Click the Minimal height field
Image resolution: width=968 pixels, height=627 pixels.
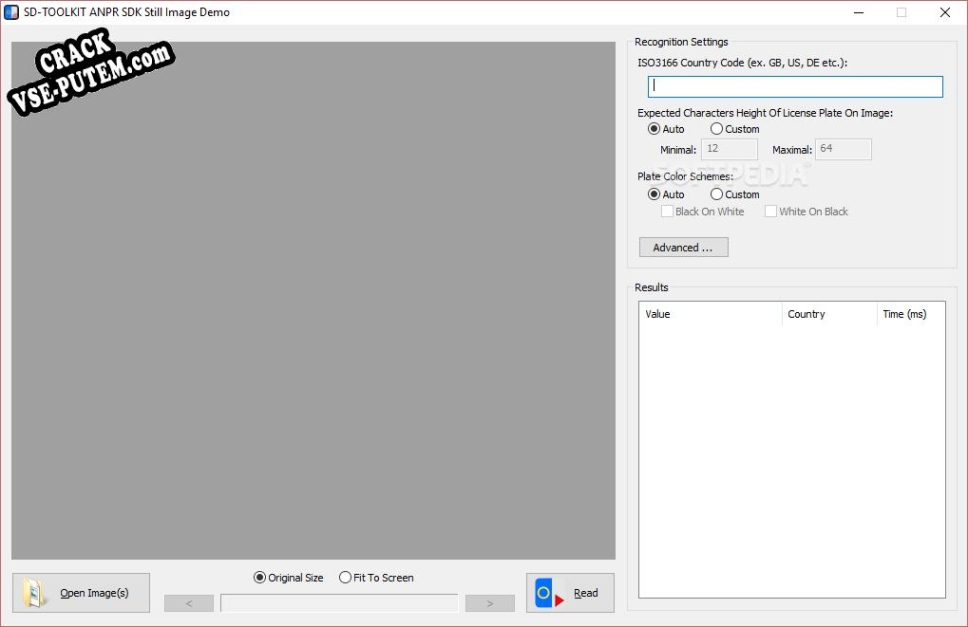tap(729, 149)
